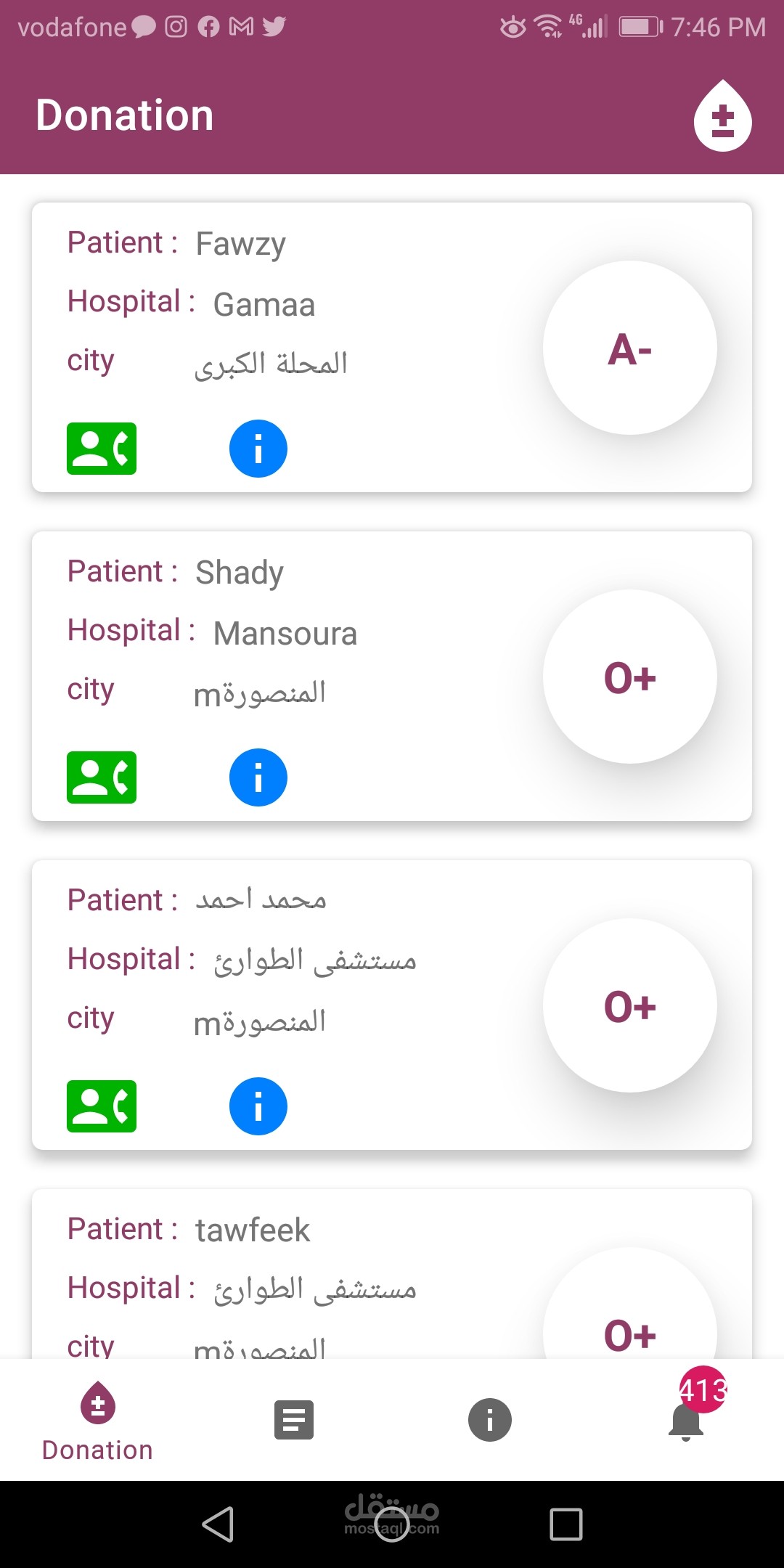Image resolution: width=784 pixels, height=1568 pixels.
Task: Switch to the articles list tab
Action: [x=294, y=1420]
